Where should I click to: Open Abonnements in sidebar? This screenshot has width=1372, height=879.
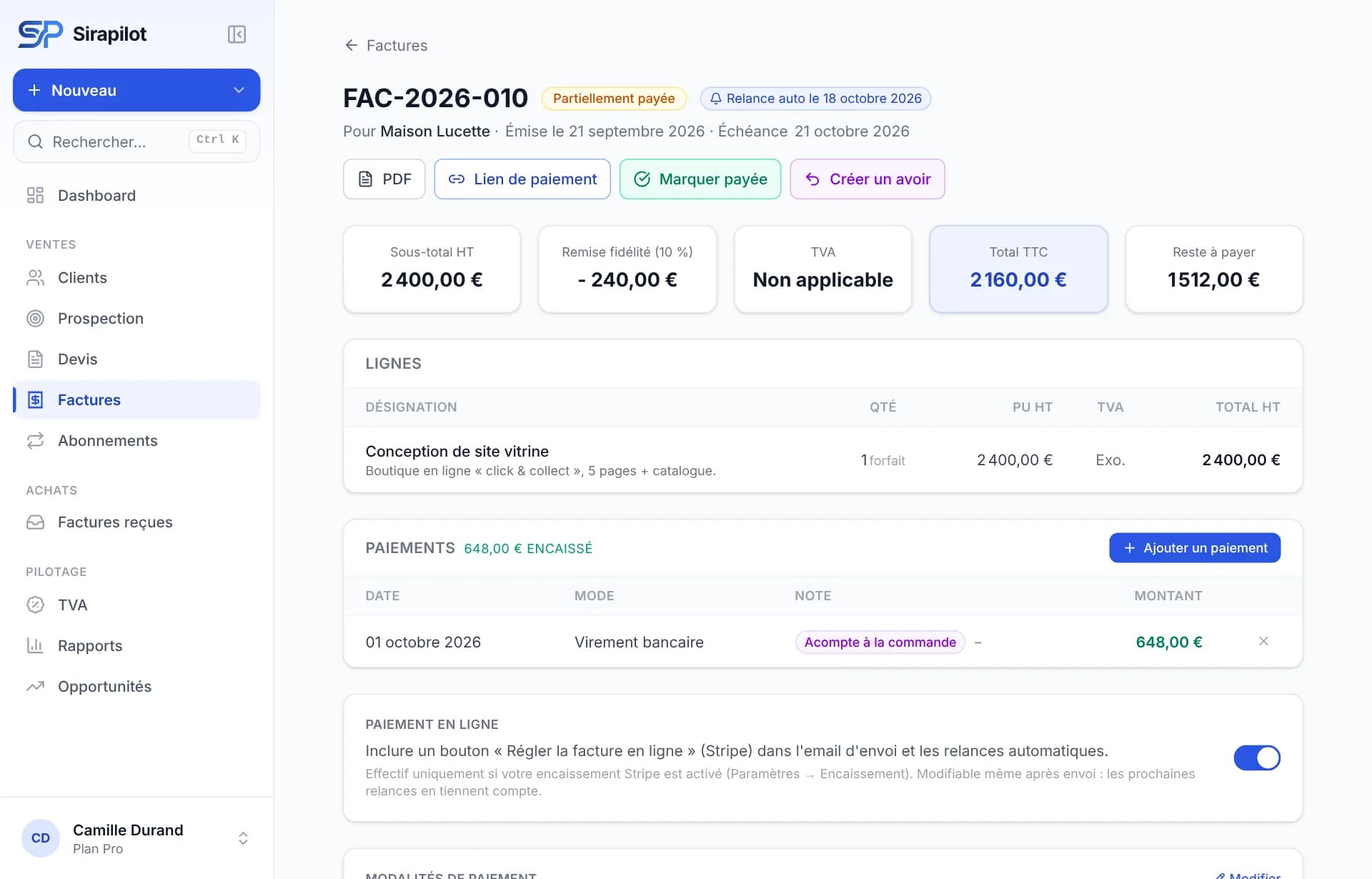pos(136,441)
